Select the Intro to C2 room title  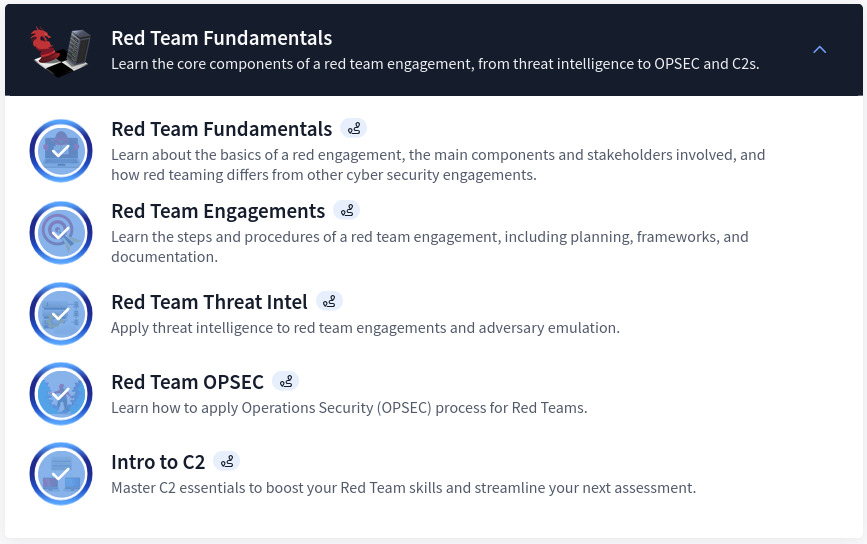158,462
